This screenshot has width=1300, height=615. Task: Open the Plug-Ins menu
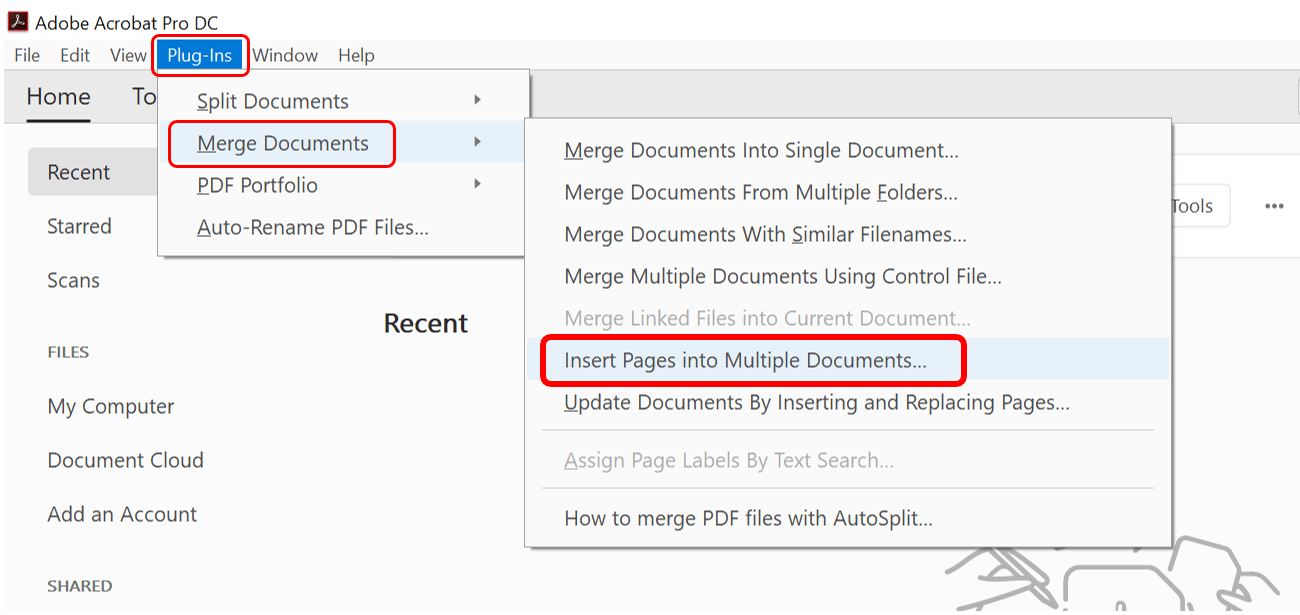pyautogui.click(x=200, y=55)
